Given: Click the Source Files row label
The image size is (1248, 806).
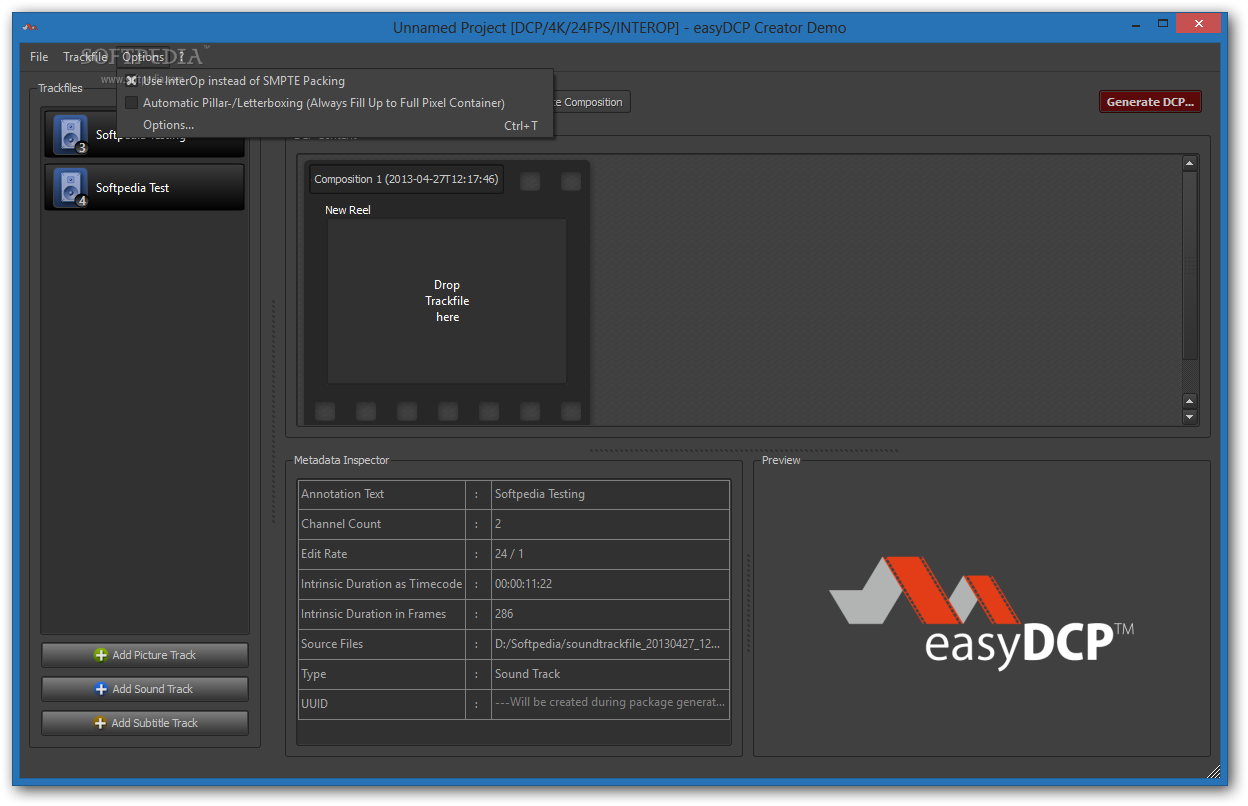Looking at the screenshot, I should point(333,644).
